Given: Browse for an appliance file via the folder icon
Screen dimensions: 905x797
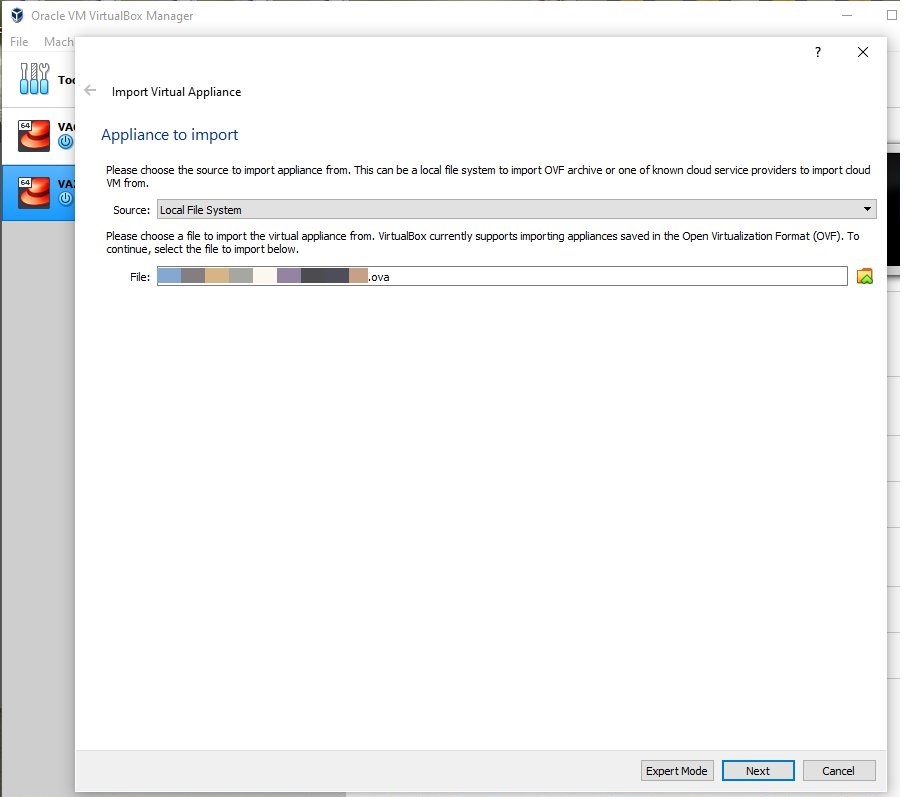Looking at the screenshot, I should 865,277.
